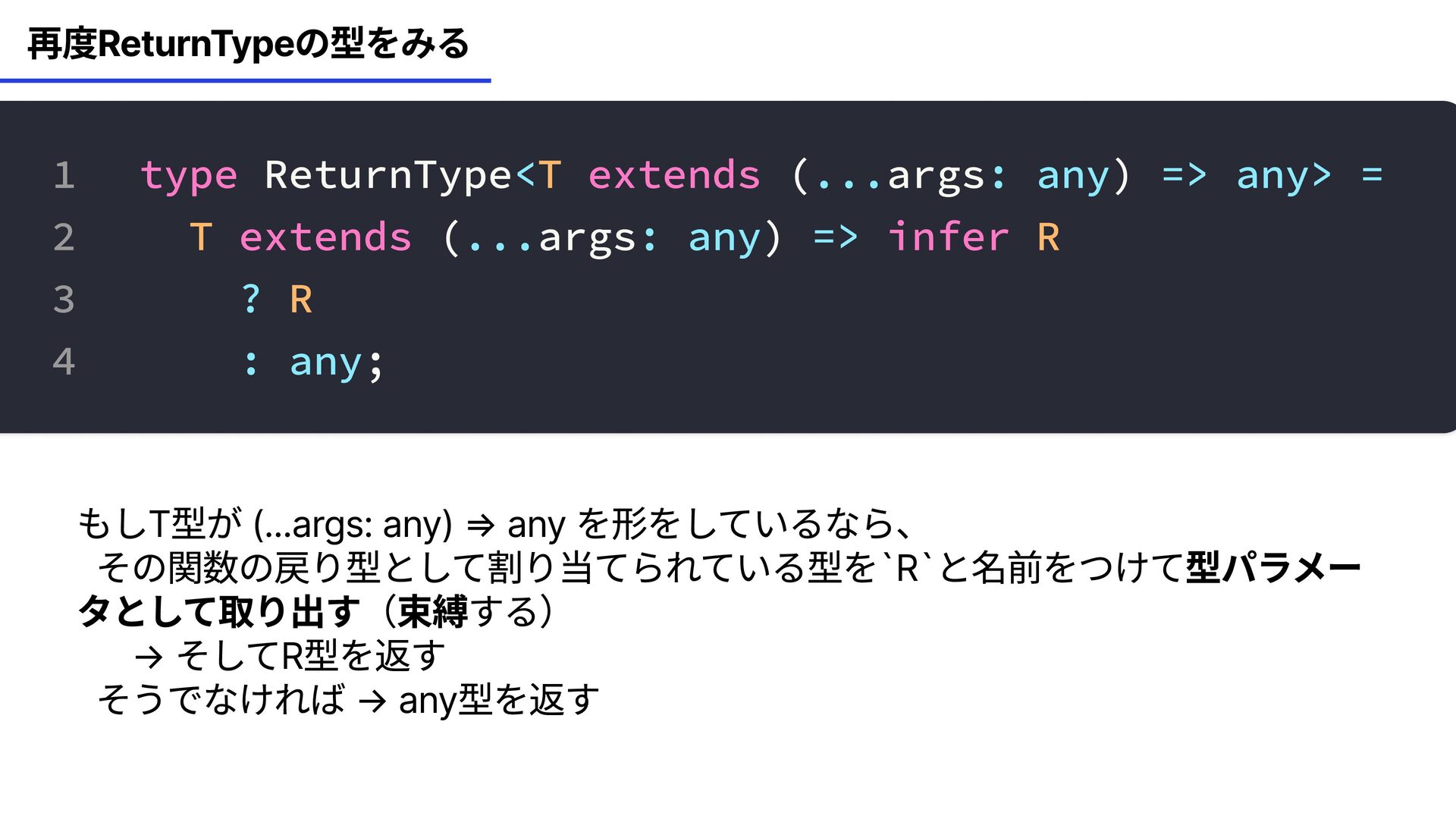Click the blue underline beneath the title
The height and width of the screenshot is (819, 1456).
point(245,80)
